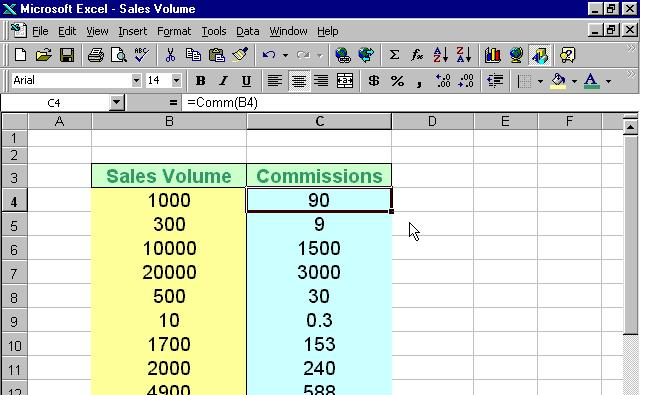Viewport: 645px width, 395px height.
Task: Click the Select All corner button
Action: [15, 121]
